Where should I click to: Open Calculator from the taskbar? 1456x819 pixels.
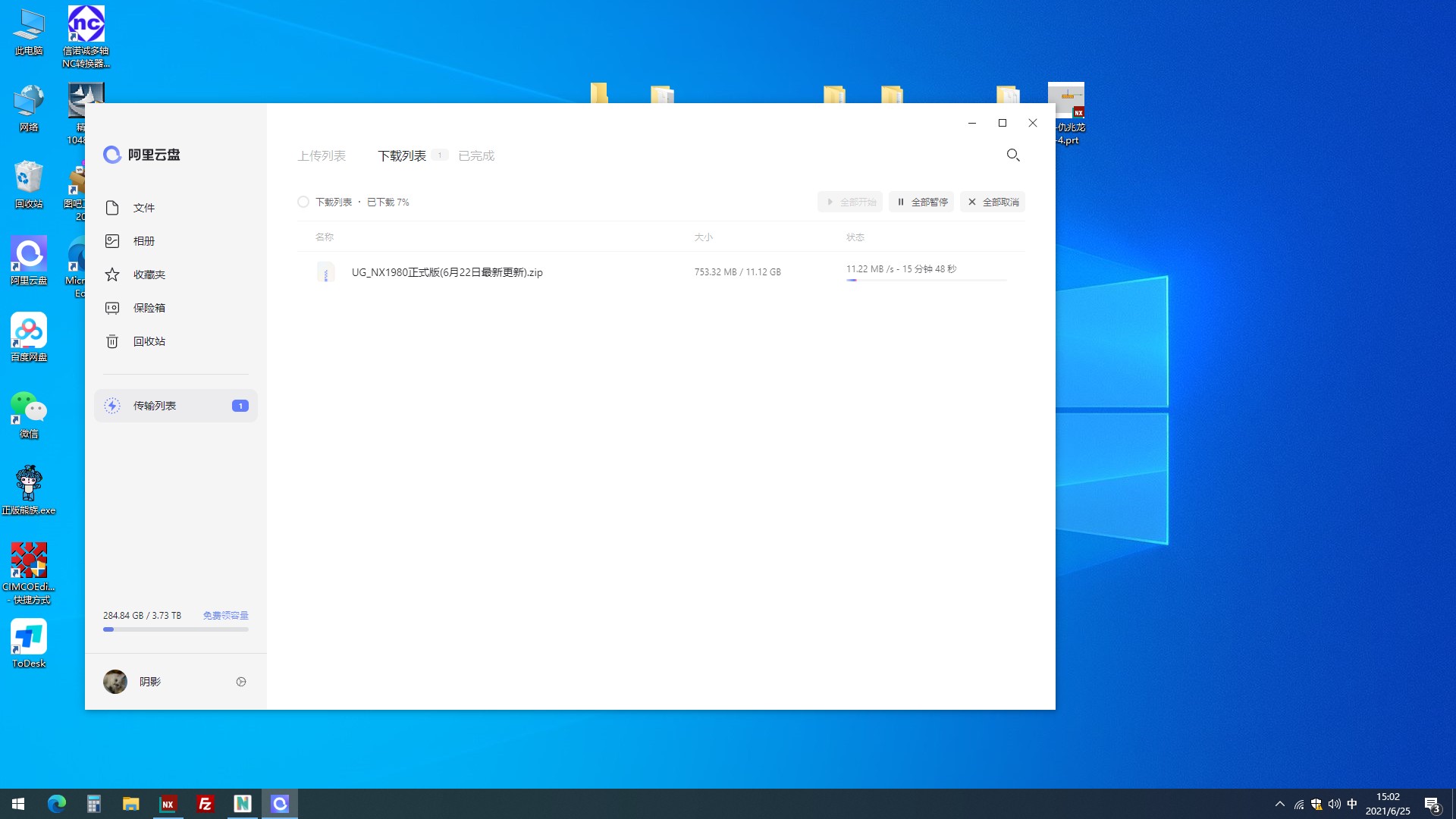(x=94, y=804)
